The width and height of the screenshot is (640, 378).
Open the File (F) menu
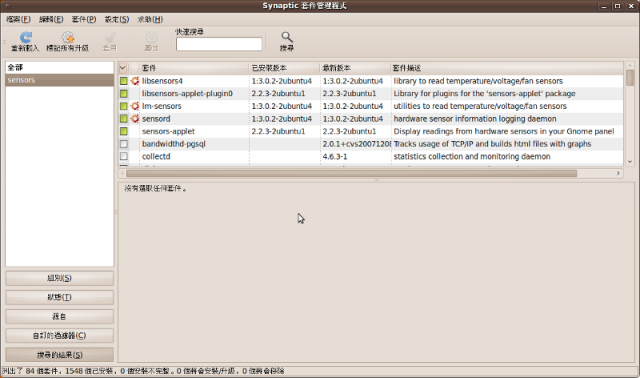click(x=18, y=19)
